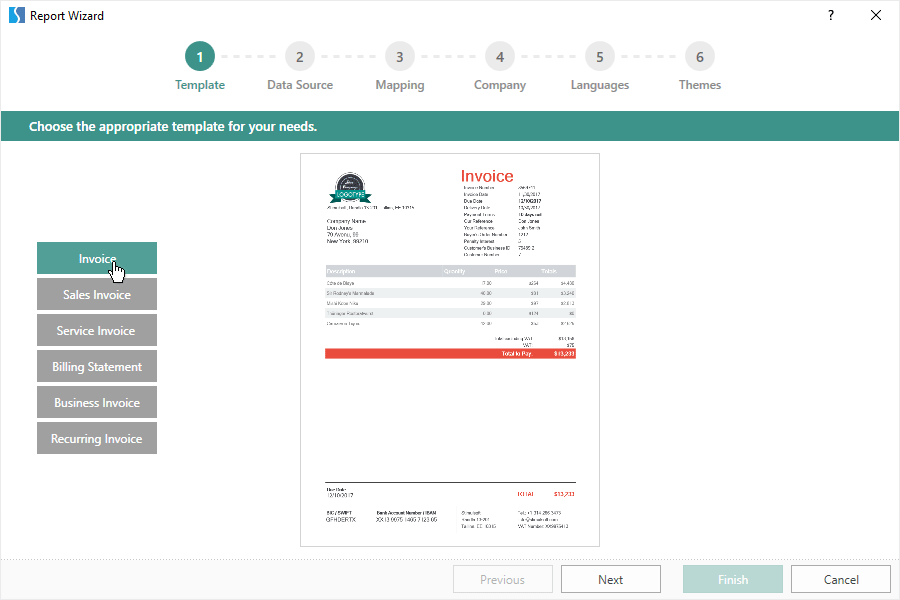Go to step 6 Themes circle

click(x=700, y=57)
